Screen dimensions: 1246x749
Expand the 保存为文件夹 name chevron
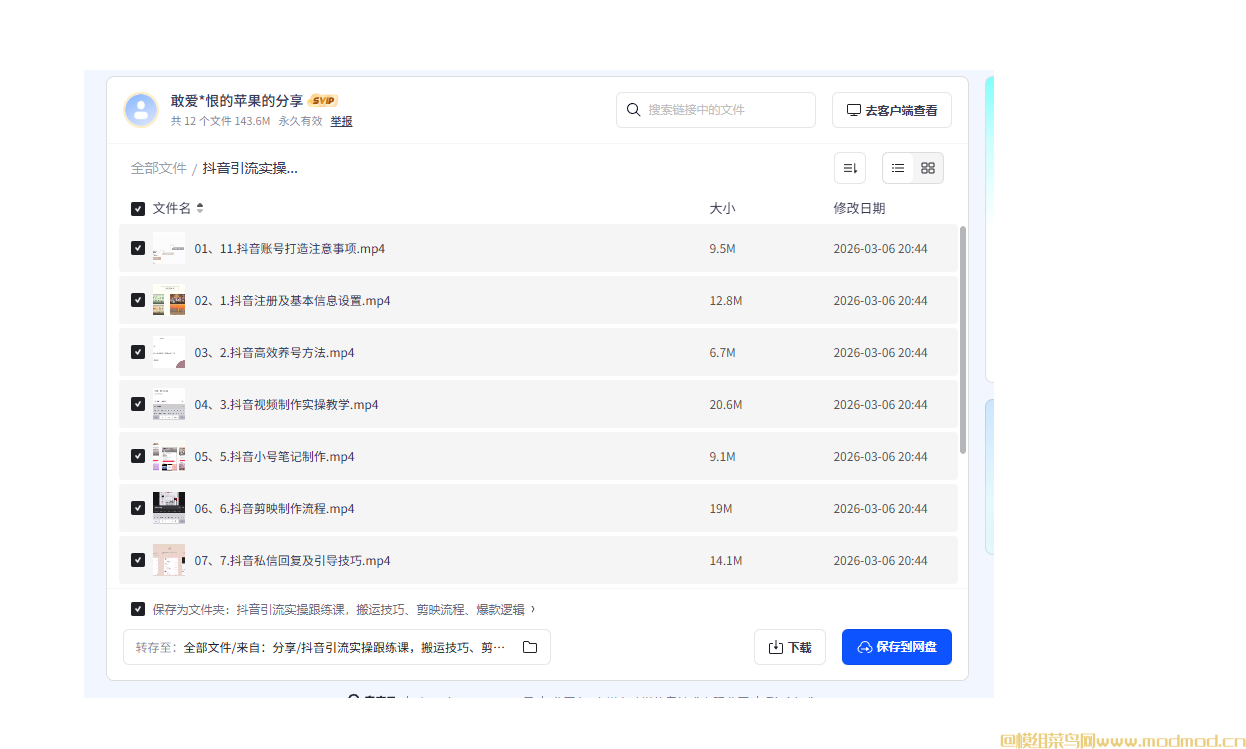tap(533, 609)
